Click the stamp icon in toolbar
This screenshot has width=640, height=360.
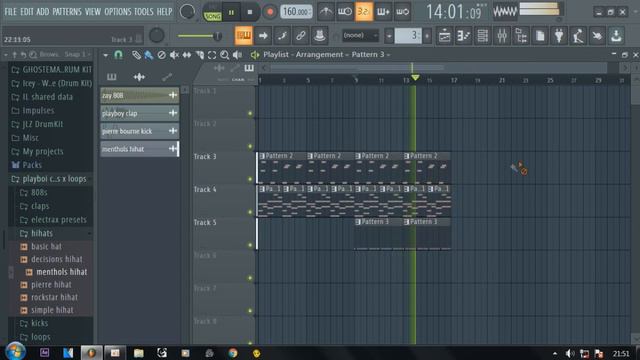(320, 36)
